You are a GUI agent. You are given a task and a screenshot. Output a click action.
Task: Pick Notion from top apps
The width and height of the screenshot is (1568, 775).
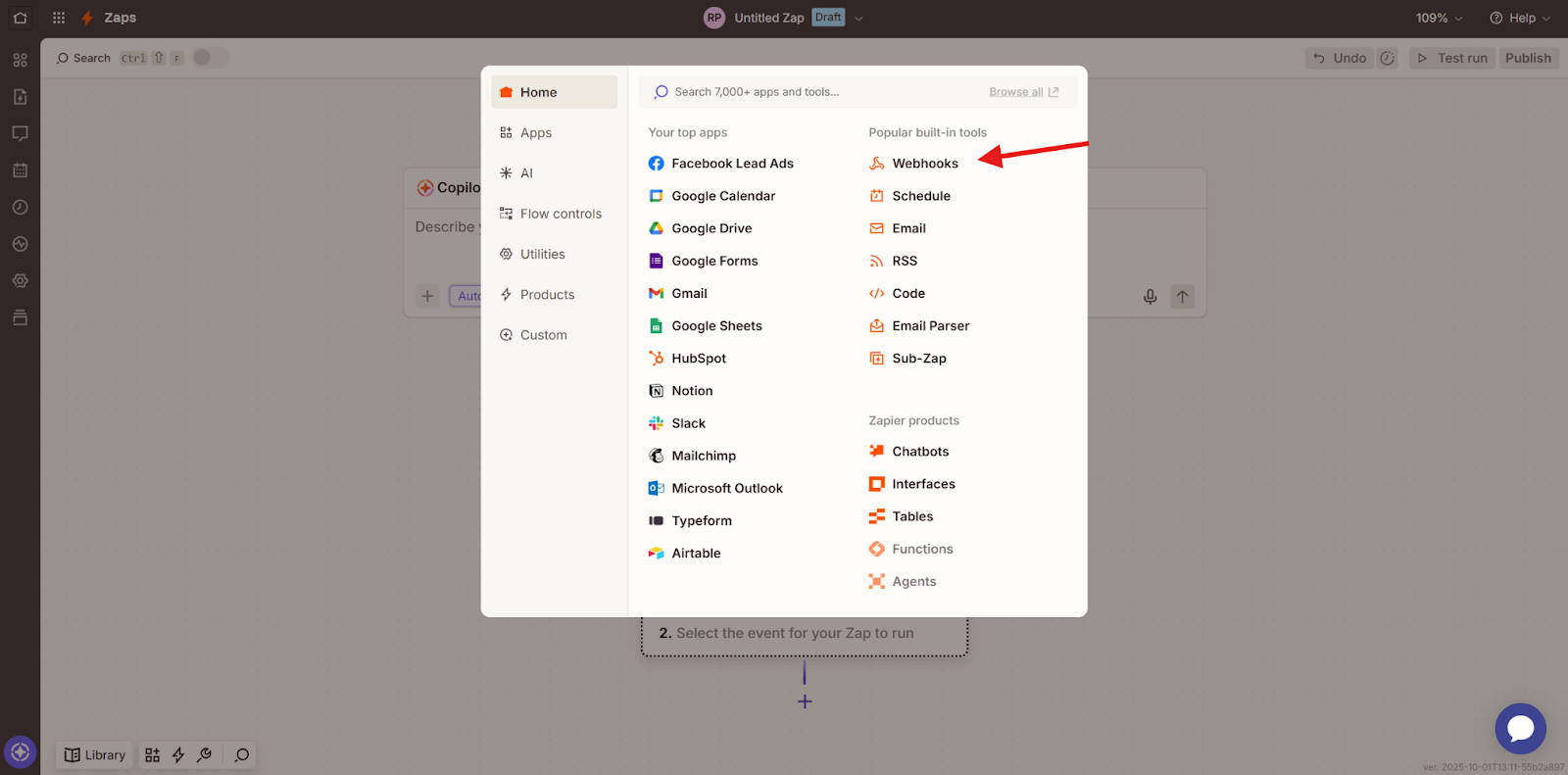click(681, 391)
